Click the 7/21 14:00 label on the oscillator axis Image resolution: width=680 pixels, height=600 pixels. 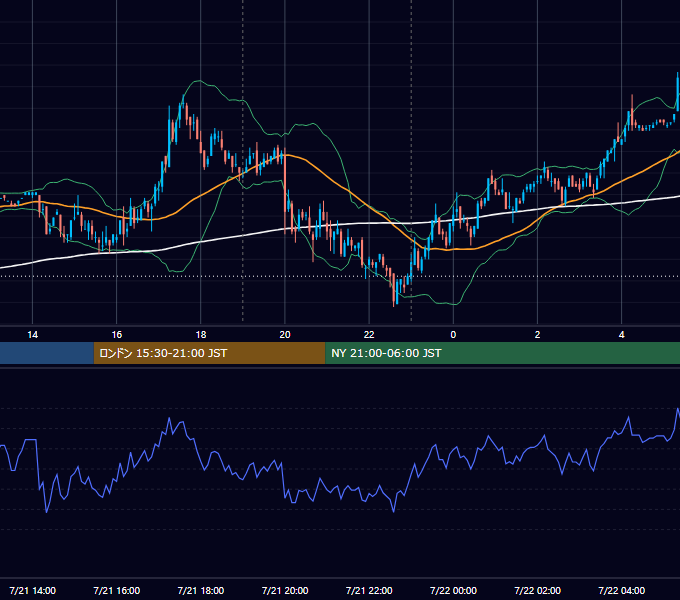[33, 590]
